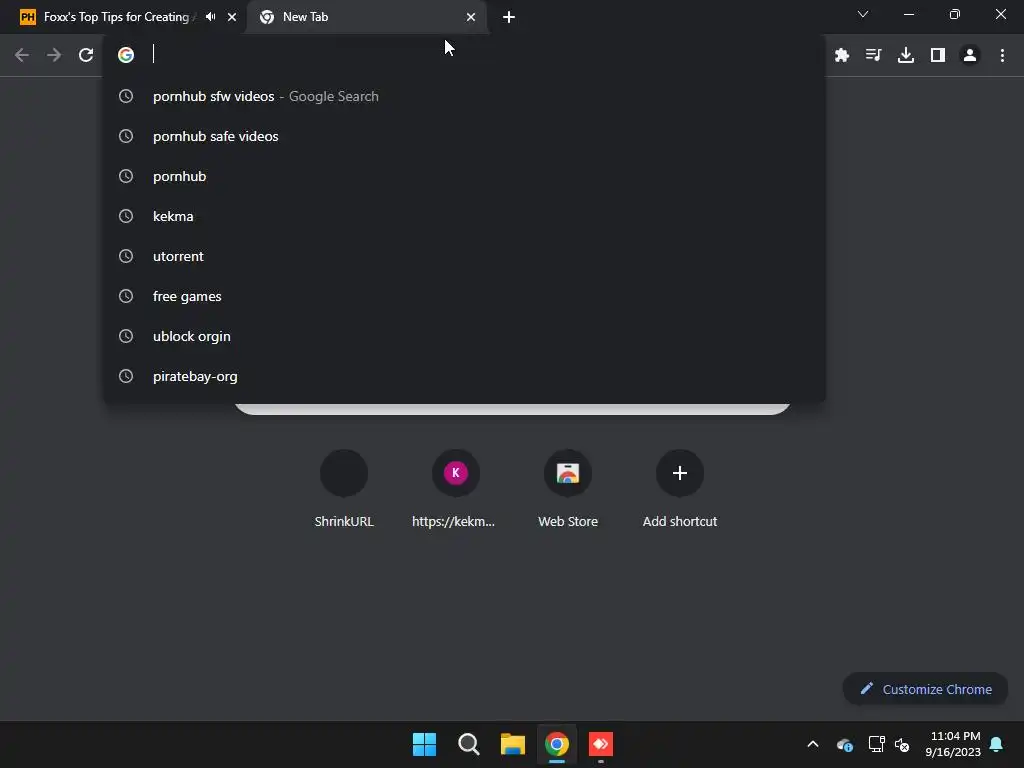Click the network display tray icon
Viewport: 1024px width, 768px height.
point(876,744)
